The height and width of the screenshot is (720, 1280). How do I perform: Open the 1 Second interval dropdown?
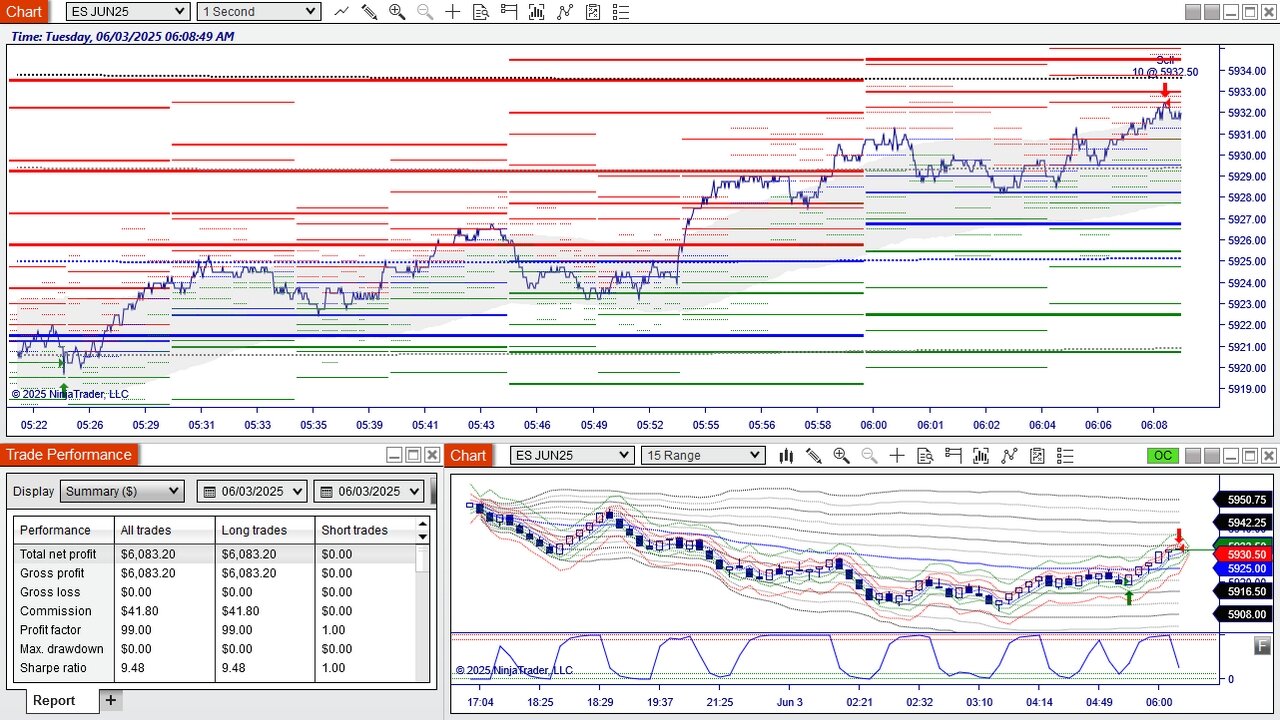pyautogui.click(x=259, y=12)
